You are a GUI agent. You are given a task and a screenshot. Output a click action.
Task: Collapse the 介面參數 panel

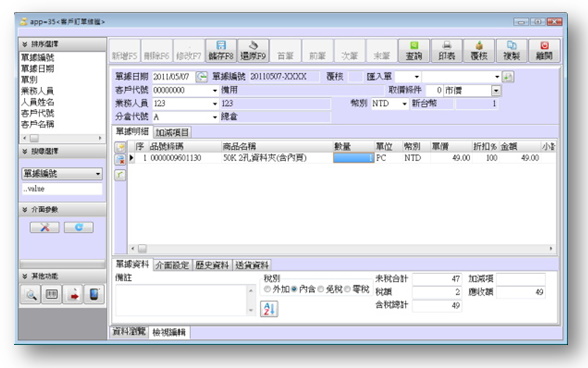[x=24, y=209]
